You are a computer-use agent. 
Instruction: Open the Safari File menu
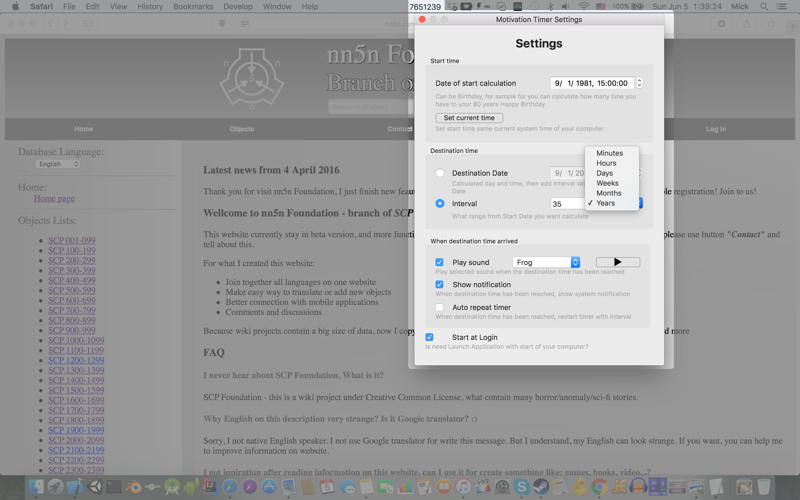(x=69, y=6)
